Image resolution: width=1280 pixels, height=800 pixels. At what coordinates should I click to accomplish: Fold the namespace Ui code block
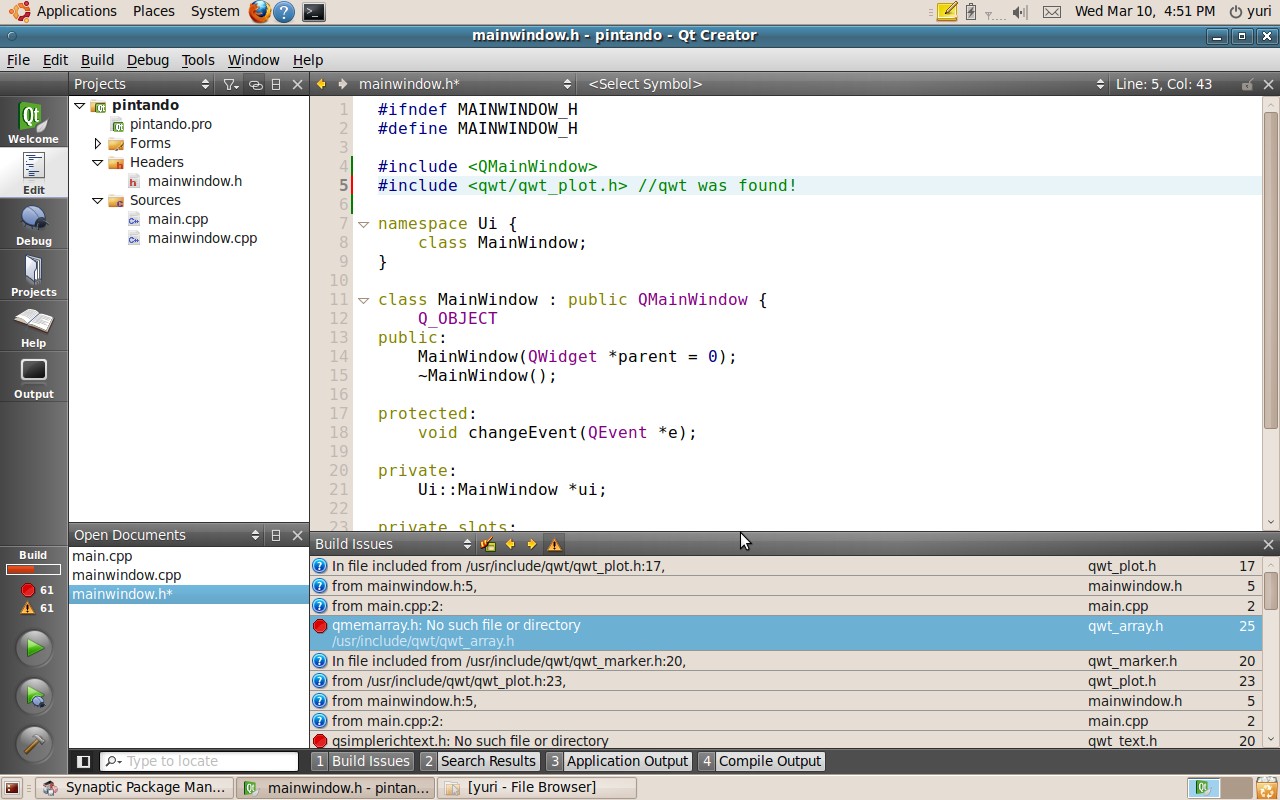click(363, 224)
